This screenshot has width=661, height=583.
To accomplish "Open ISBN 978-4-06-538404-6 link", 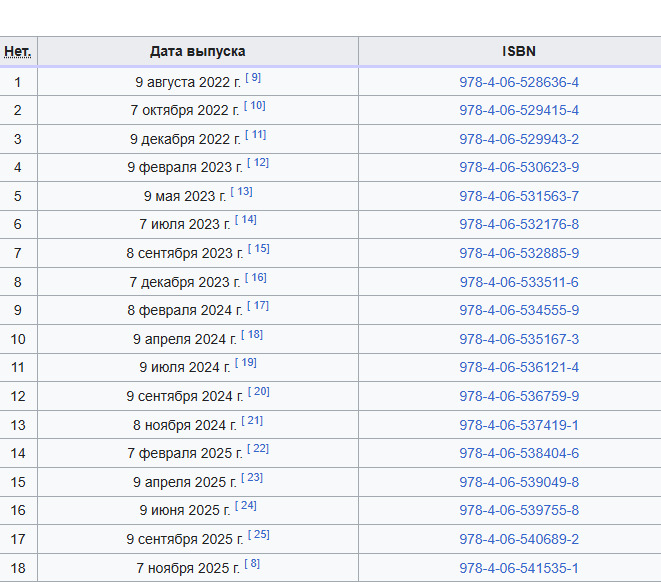I will point(518,453).
